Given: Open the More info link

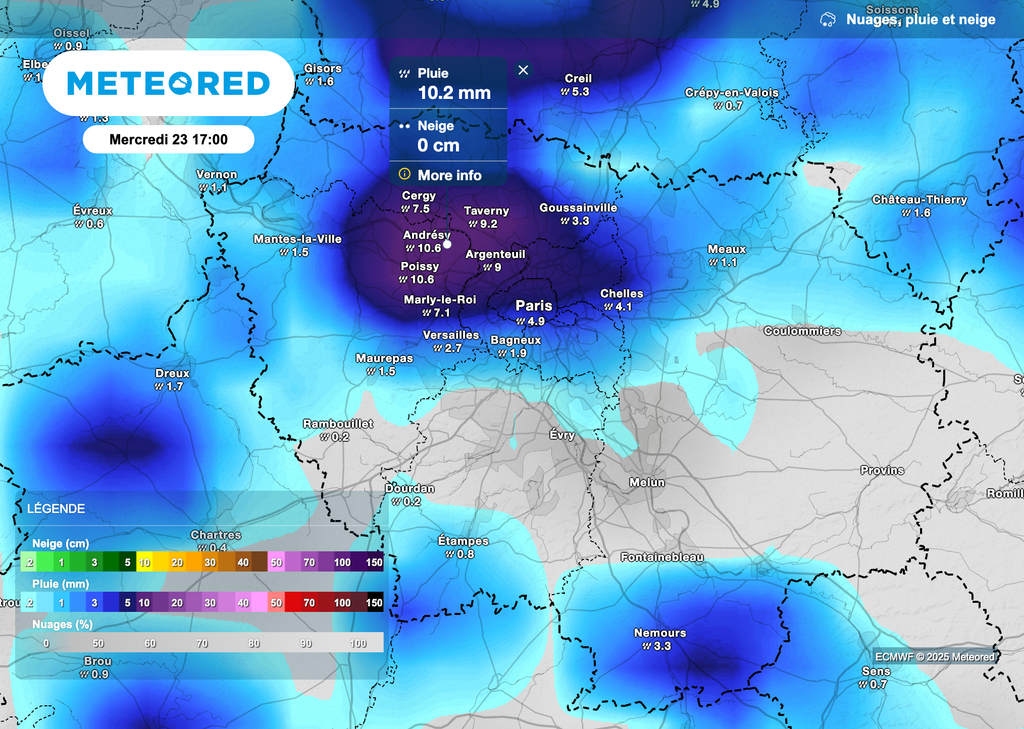Looking at the screenshot, I should 449,175.
